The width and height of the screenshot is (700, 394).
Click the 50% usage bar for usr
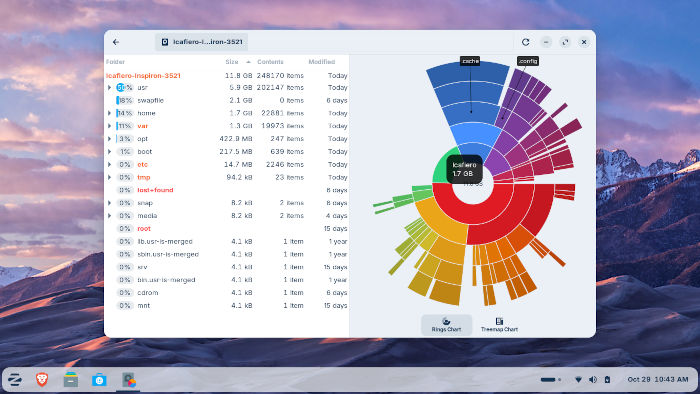pyautogui.click(x=125, y=87)
